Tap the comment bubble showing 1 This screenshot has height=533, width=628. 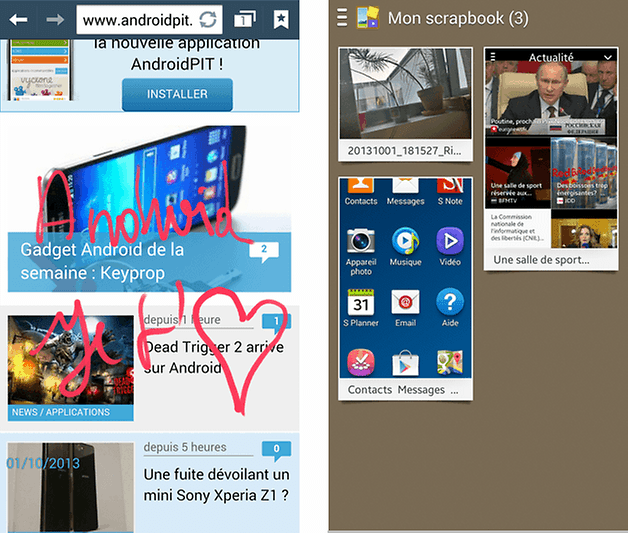pos(276,323)
